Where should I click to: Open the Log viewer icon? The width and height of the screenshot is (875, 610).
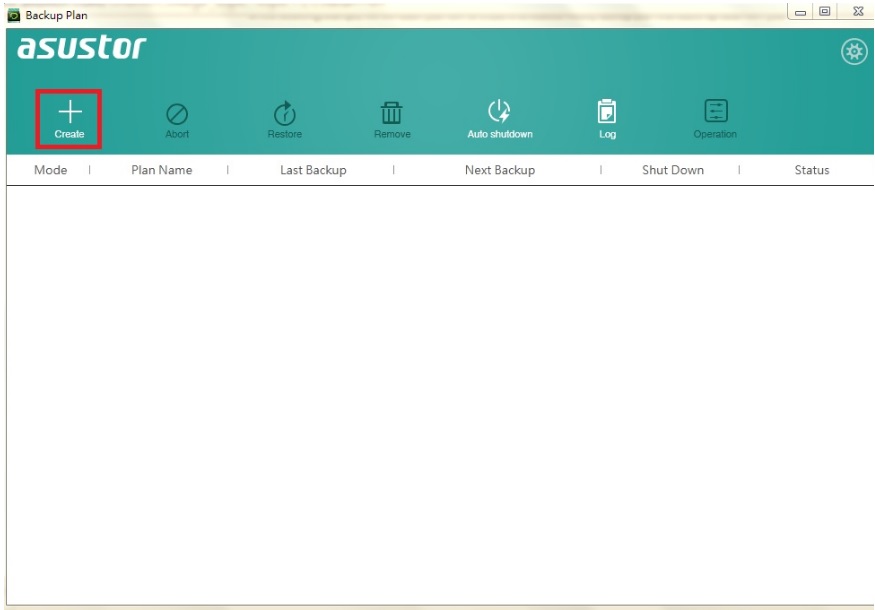[607, 119]
